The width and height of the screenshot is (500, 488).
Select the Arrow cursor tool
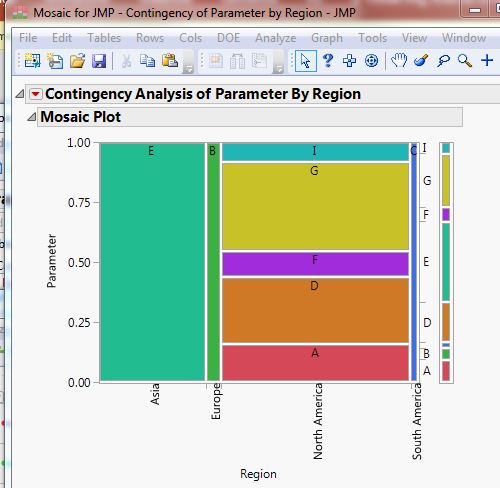click(x=306, y=61)
